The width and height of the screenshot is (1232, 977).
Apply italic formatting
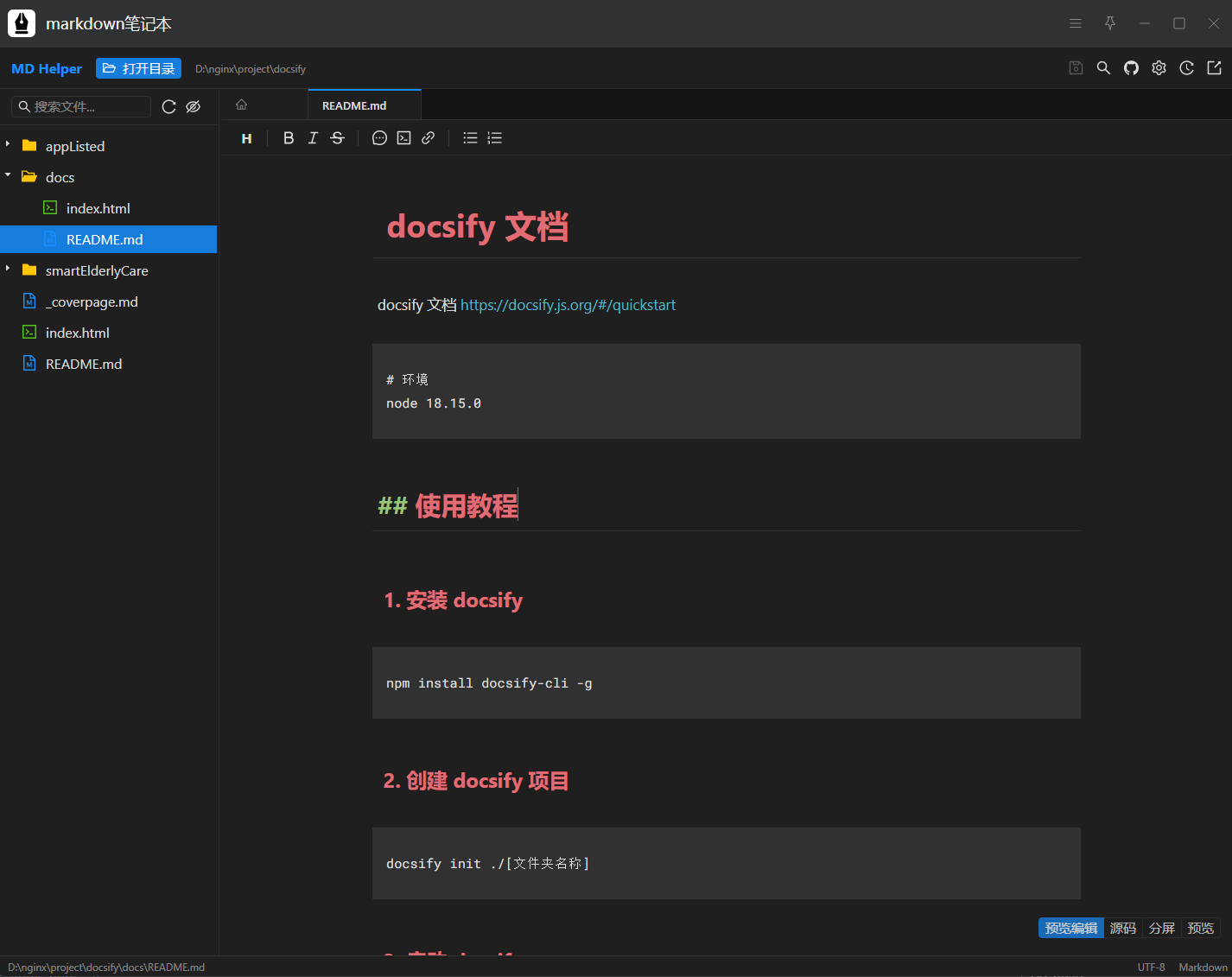point(313,138)
